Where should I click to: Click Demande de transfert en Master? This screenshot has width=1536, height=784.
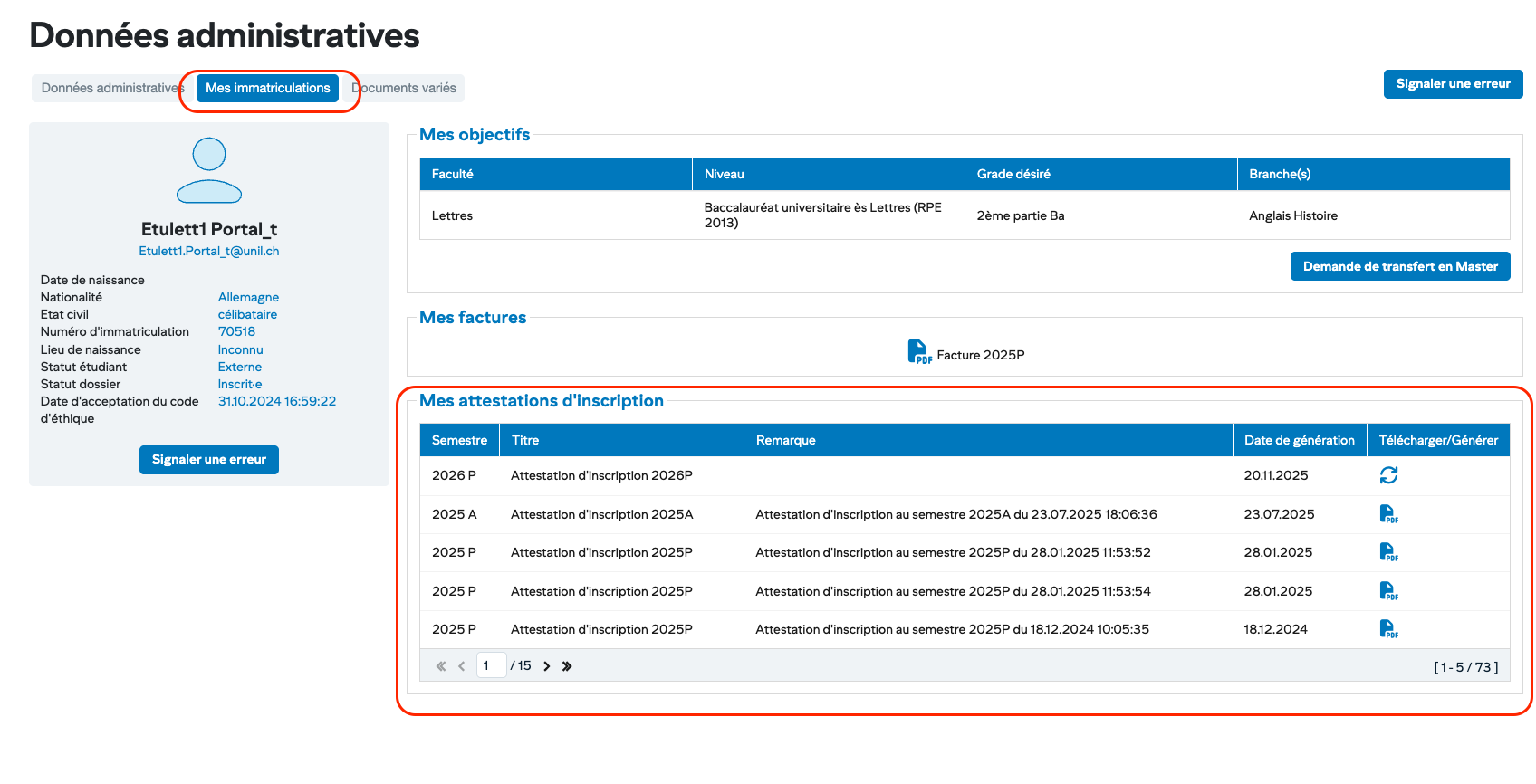coord(1399,266)
